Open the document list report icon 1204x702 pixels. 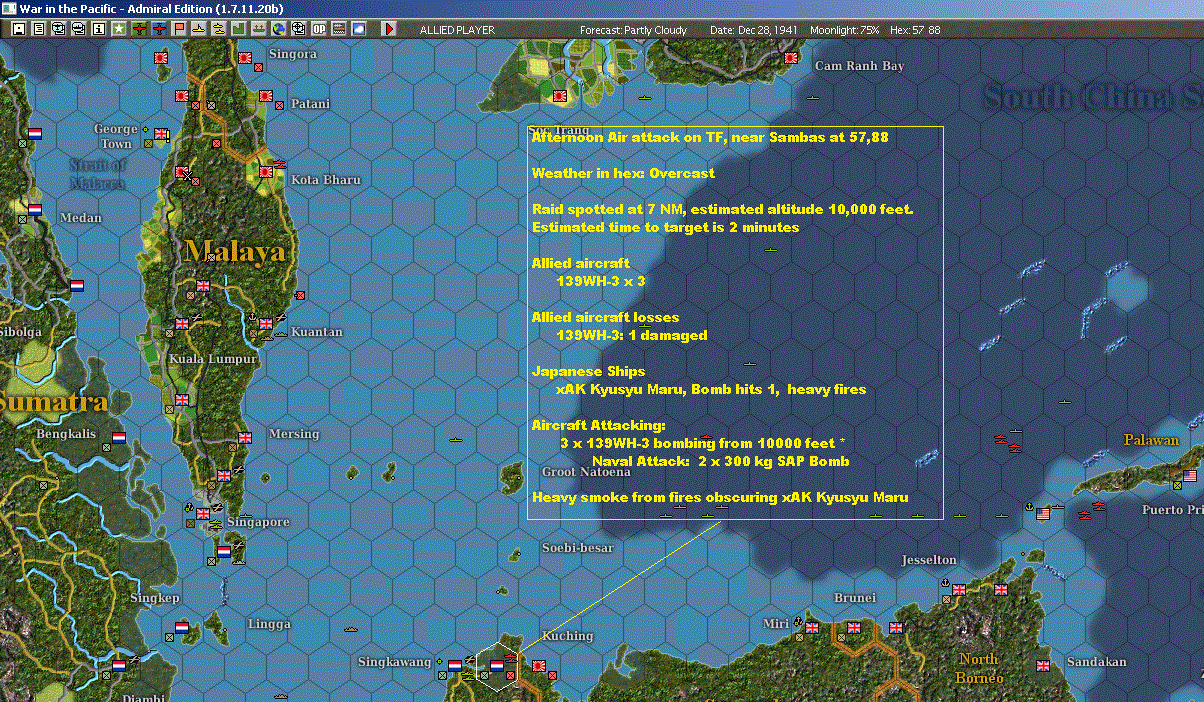(x=39, y=29)
